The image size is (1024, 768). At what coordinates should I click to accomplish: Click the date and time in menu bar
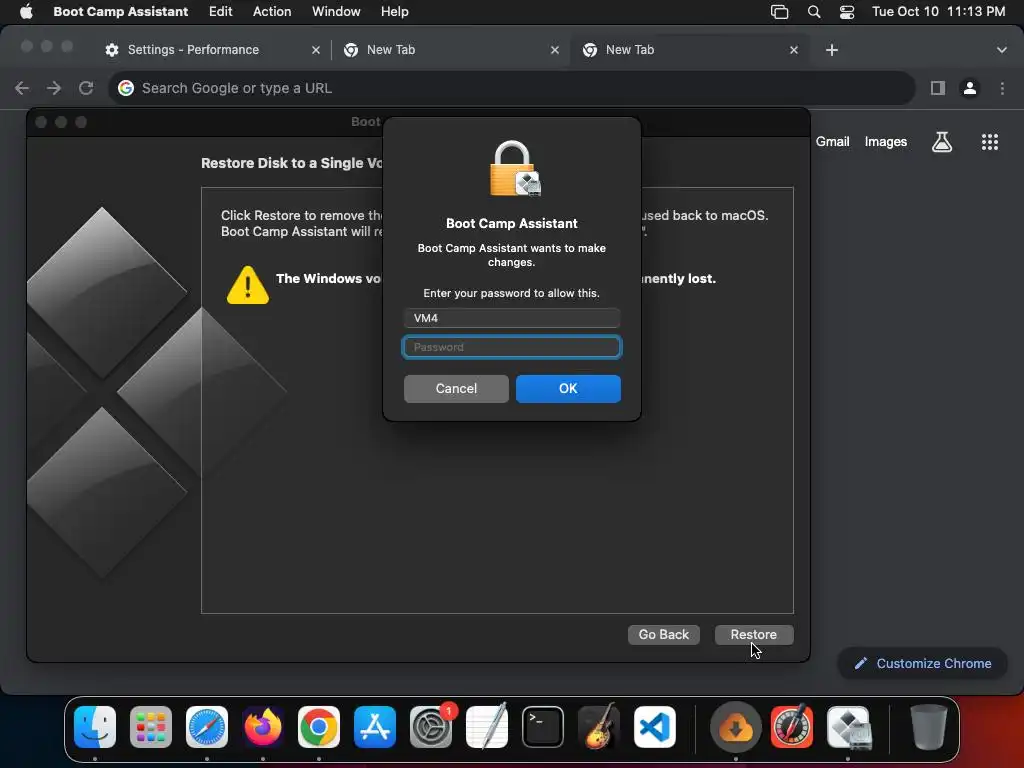[x=938, y=11]
